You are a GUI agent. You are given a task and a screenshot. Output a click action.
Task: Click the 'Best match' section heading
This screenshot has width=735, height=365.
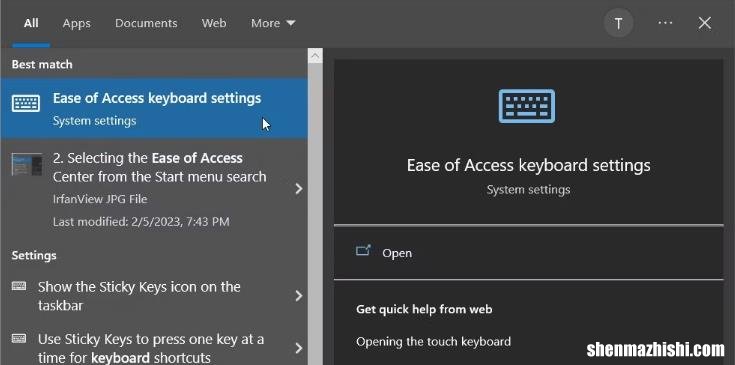click(x=42, y=64)
